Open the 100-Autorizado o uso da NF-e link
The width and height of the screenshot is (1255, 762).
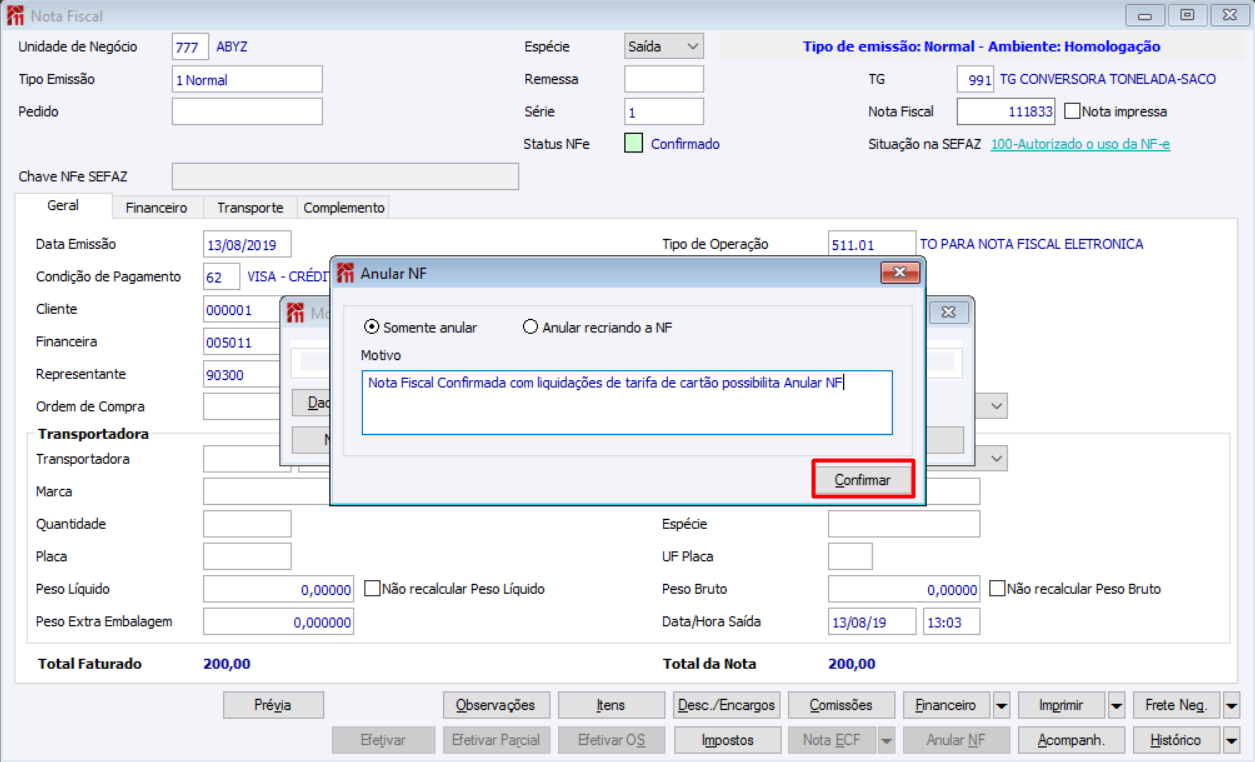point(1080,144)
